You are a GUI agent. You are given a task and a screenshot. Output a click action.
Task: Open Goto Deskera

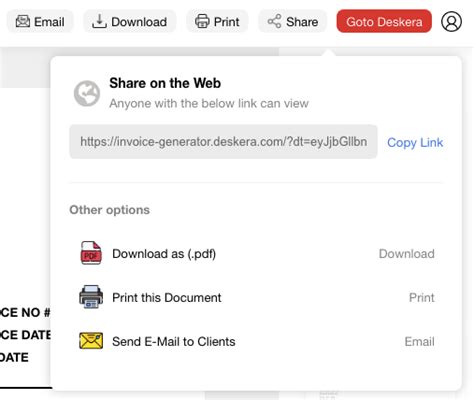pyautogui.click(x=384, y=22)
